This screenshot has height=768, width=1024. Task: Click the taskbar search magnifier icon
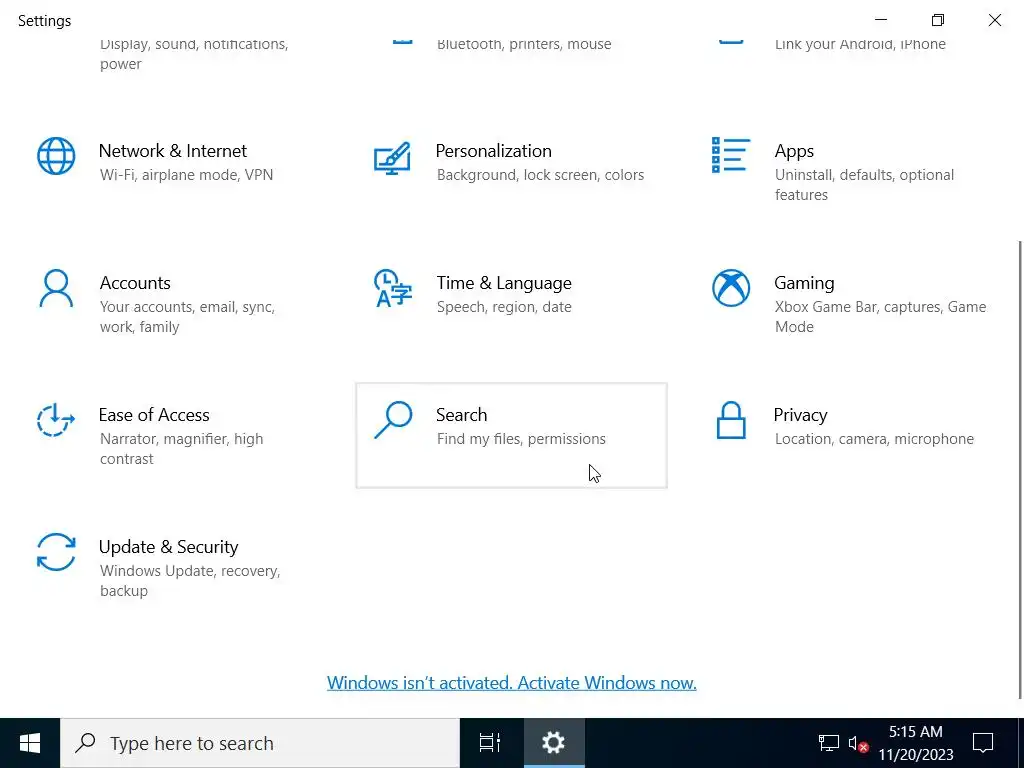(86, 743)
